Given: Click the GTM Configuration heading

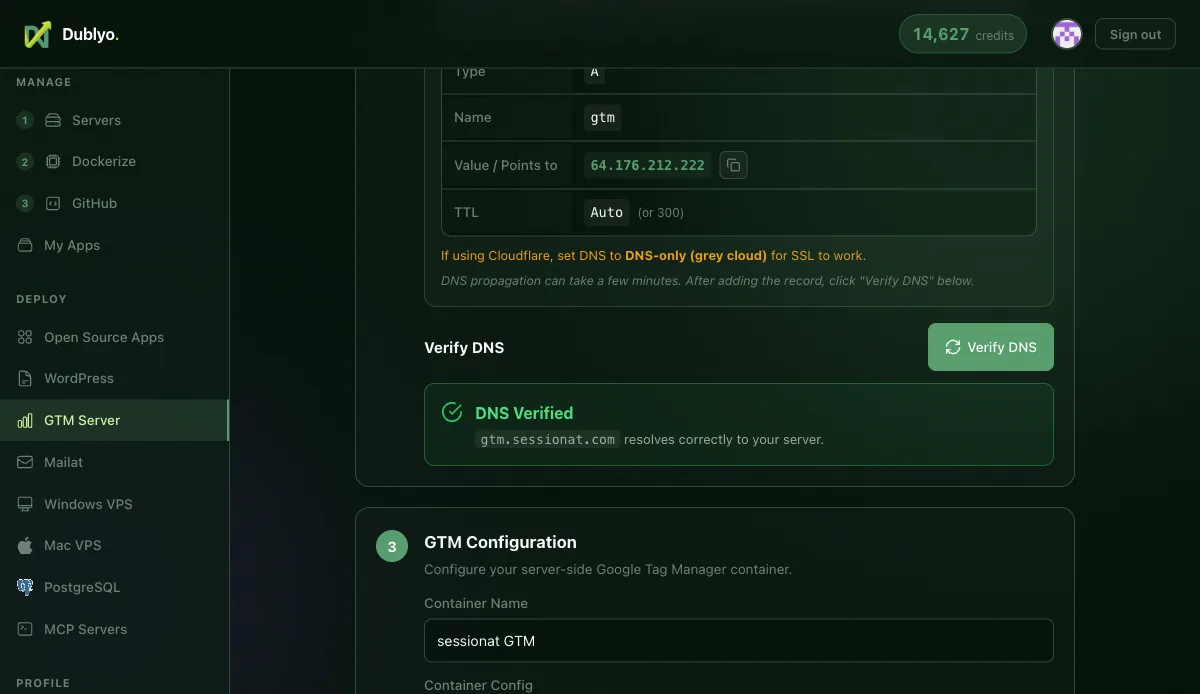Looking at the screenshot, I should 500,542.
